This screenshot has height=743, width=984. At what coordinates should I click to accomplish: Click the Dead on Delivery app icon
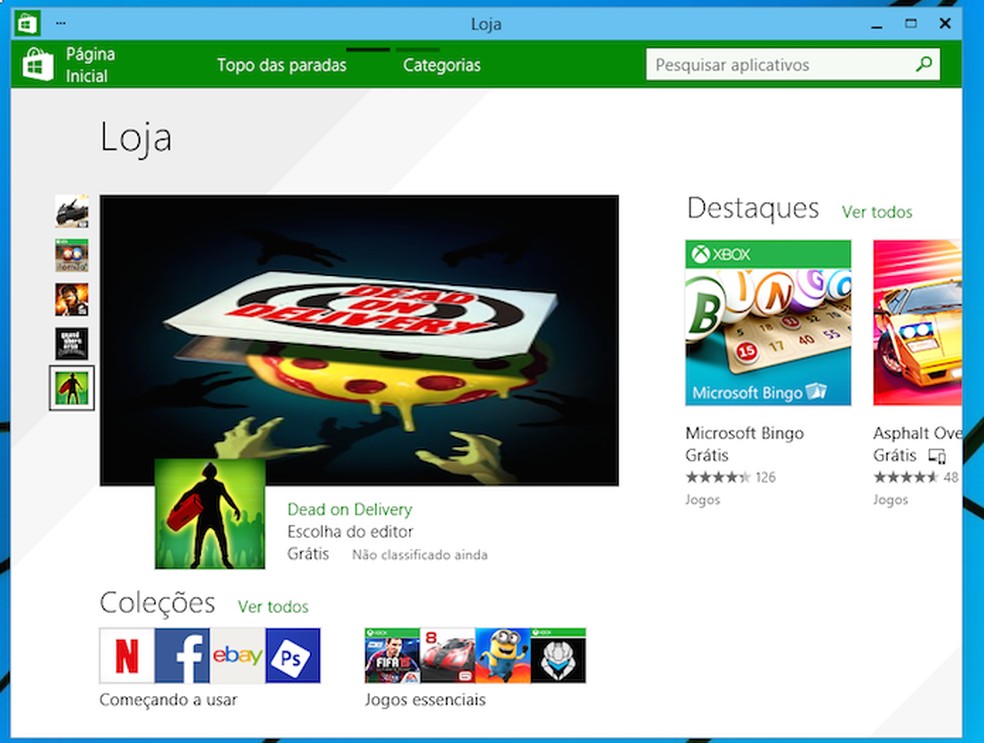tap(210, 514)
